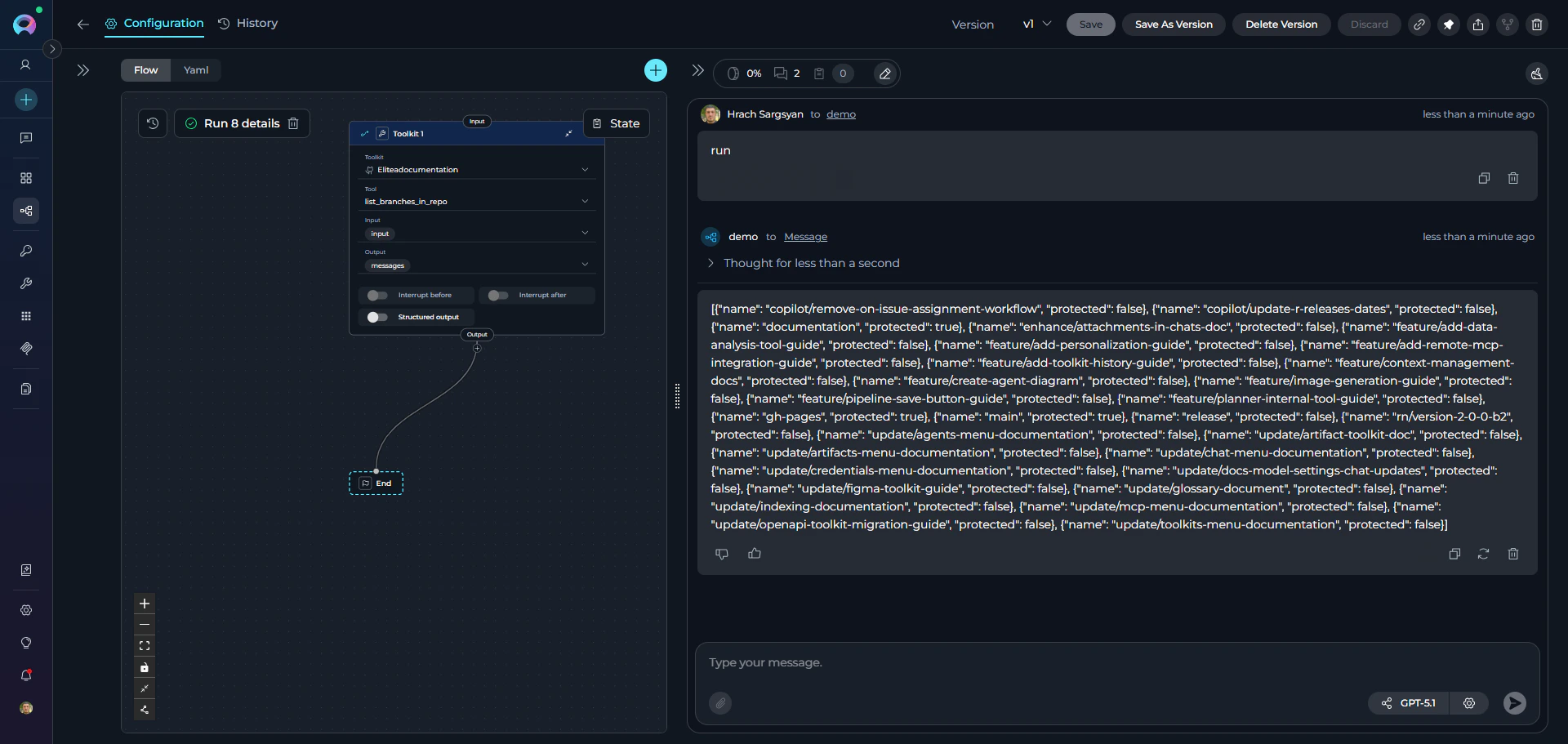Click the export share icon in top toolbar
The image size is (1568, 744).
[x=1478, y=25]
